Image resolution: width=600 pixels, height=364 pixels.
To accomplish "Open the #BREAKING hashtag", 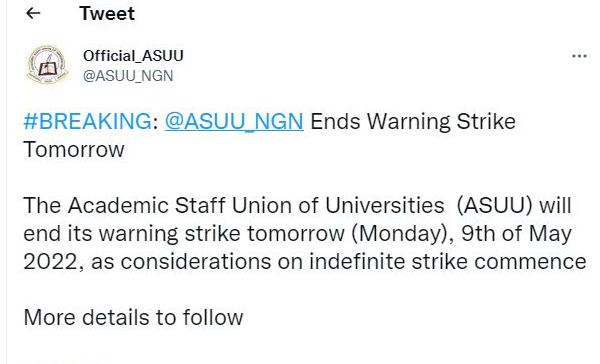I will tap(88, 122).
